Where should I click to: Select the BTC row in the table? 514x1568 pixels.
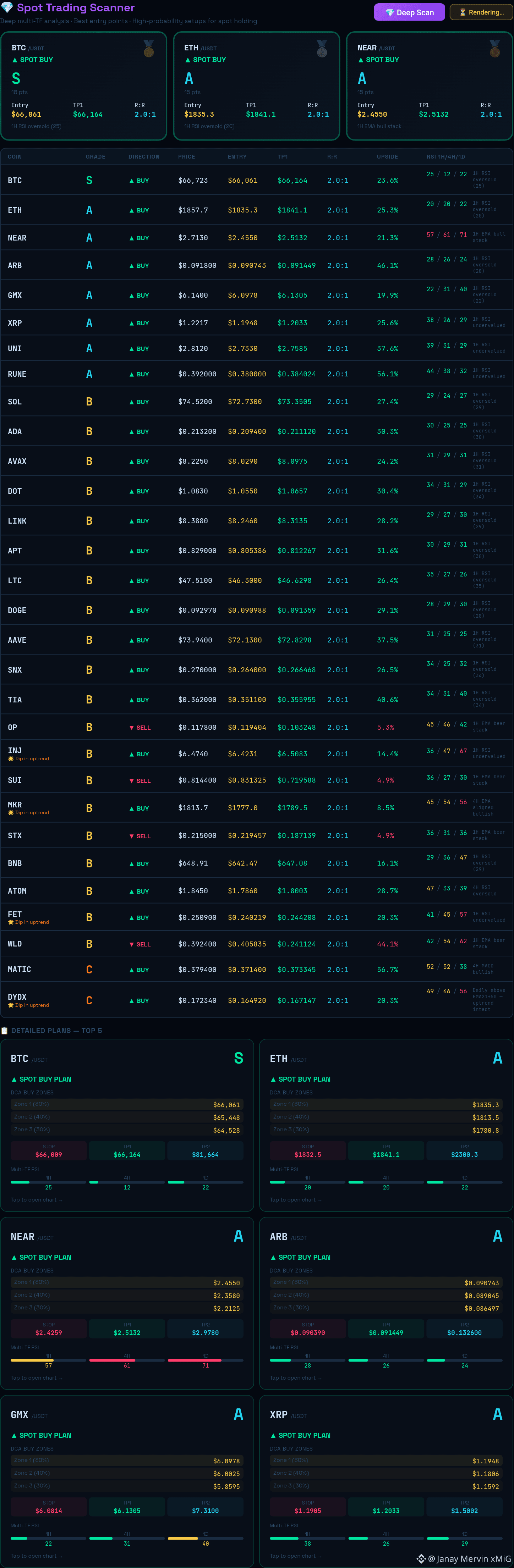[x=256, y=180]
